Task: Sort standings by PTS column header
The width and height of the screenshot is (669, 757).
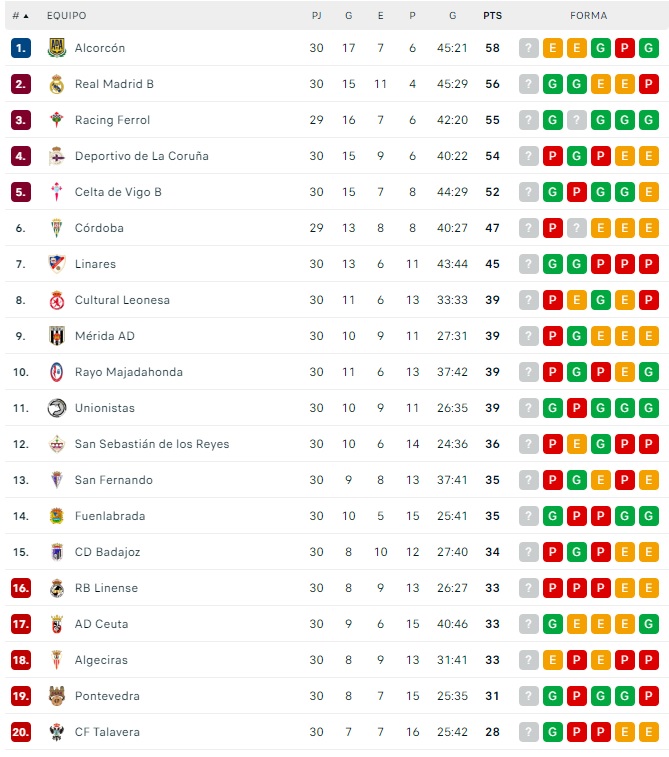Action: 492,16
